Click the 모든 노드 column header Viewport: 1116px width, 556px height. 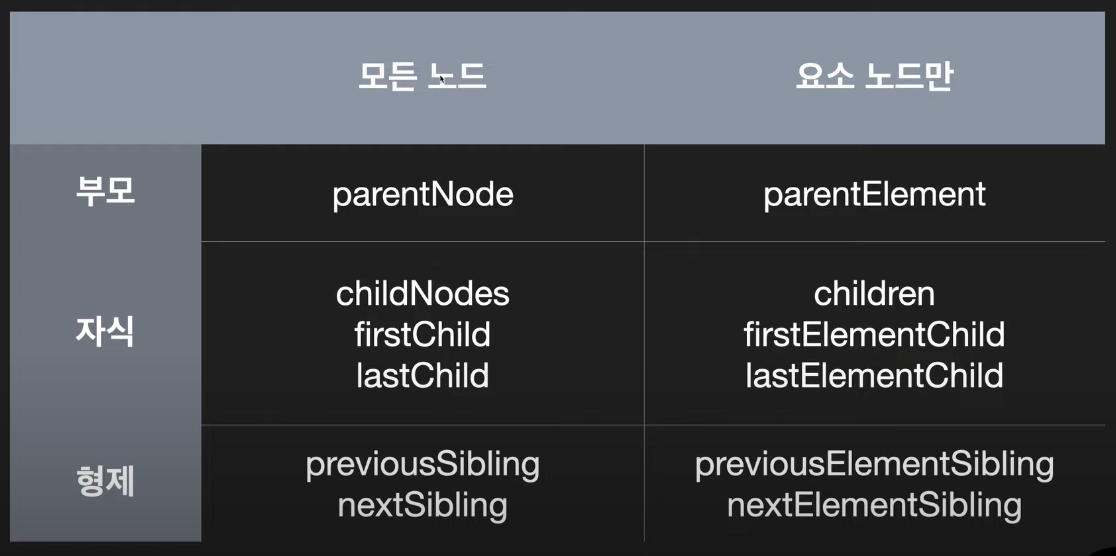422,77
